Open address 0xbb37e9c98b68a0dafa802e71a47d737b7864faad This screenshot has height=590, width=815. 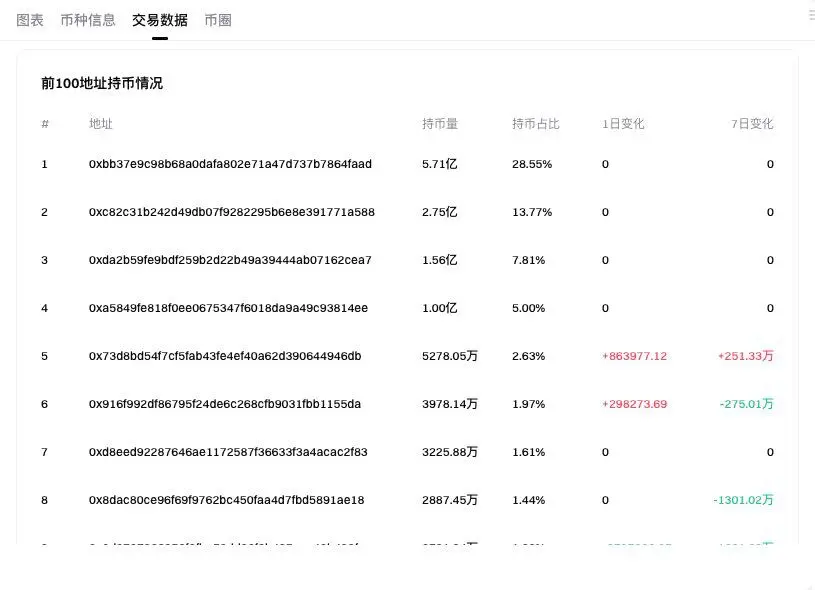coord(230,164)
